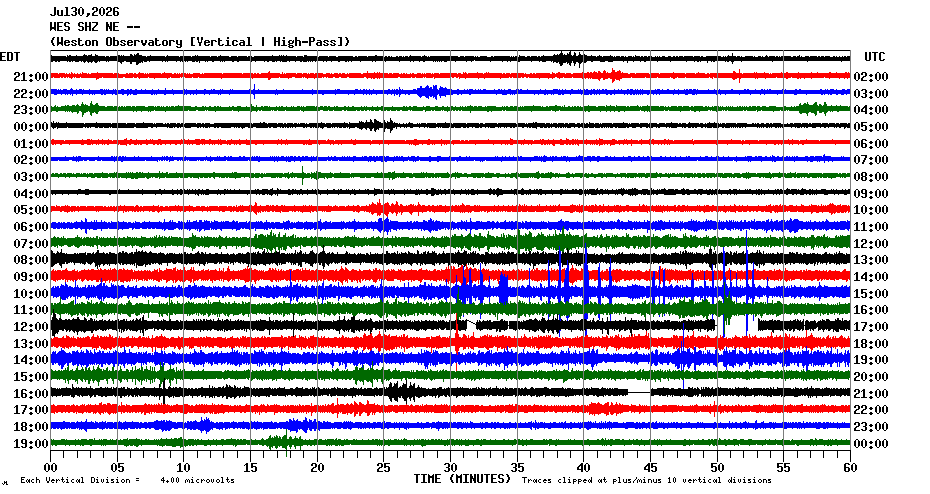The width and height of the screenshot is (930, 494).
Task: Select the 13:00 EDT row label
Action: pyautogui.click(x=31, y=343)
